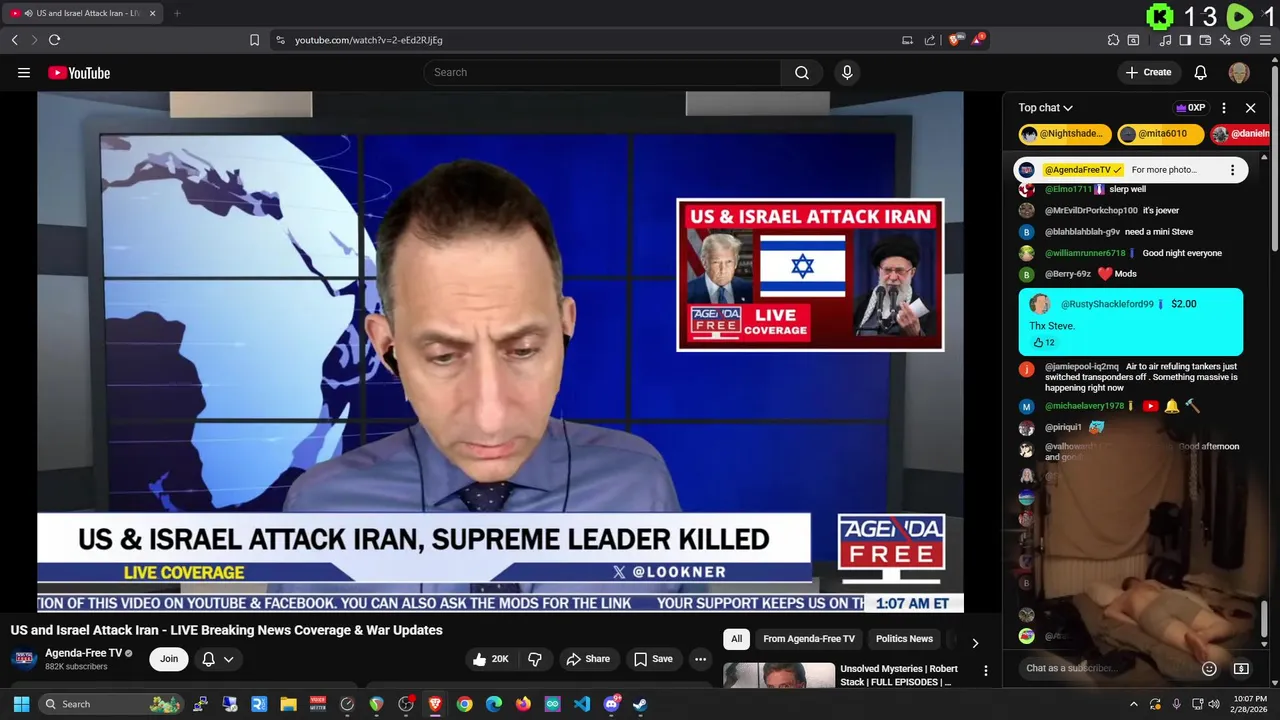This screenshot has width=1280, height=720.
Task: Click the share page arrow icon
Action: pyautogui.click(x=930, y=40)
